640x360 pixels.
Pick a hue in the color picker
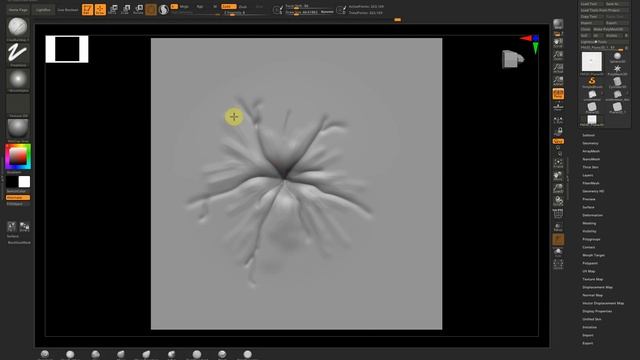pos(18,157)
